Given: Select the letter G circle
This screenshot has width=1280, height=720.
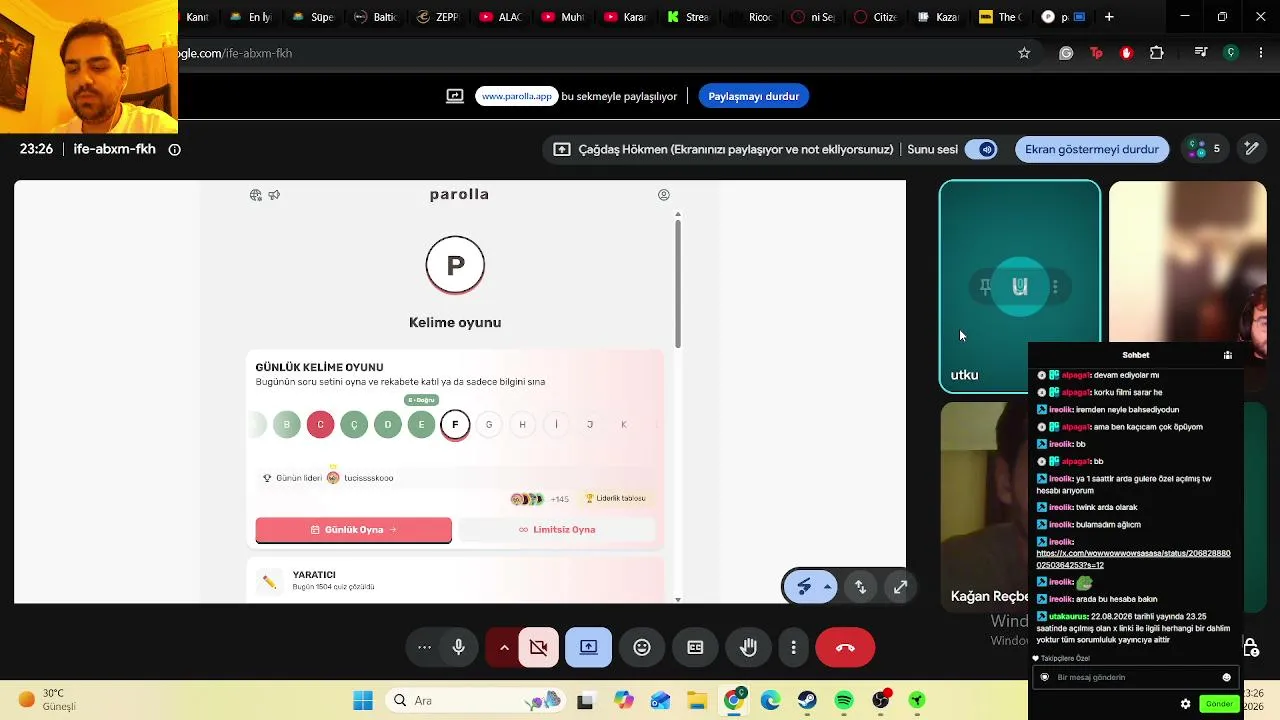Looking at the screenshot, I should (x=489, y=425).
